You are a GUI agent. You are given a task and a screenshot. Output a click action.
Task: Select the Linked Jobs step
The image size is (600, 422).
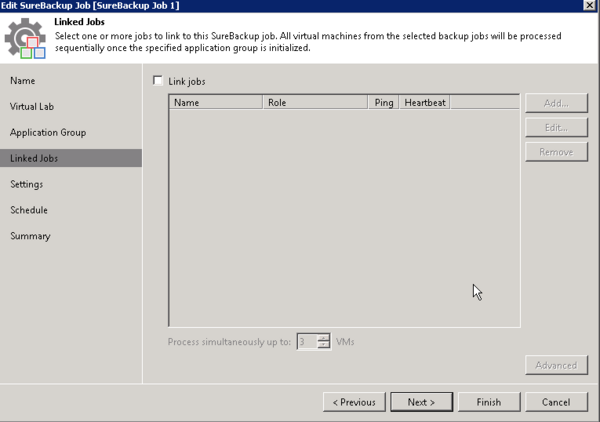point(34,158)
